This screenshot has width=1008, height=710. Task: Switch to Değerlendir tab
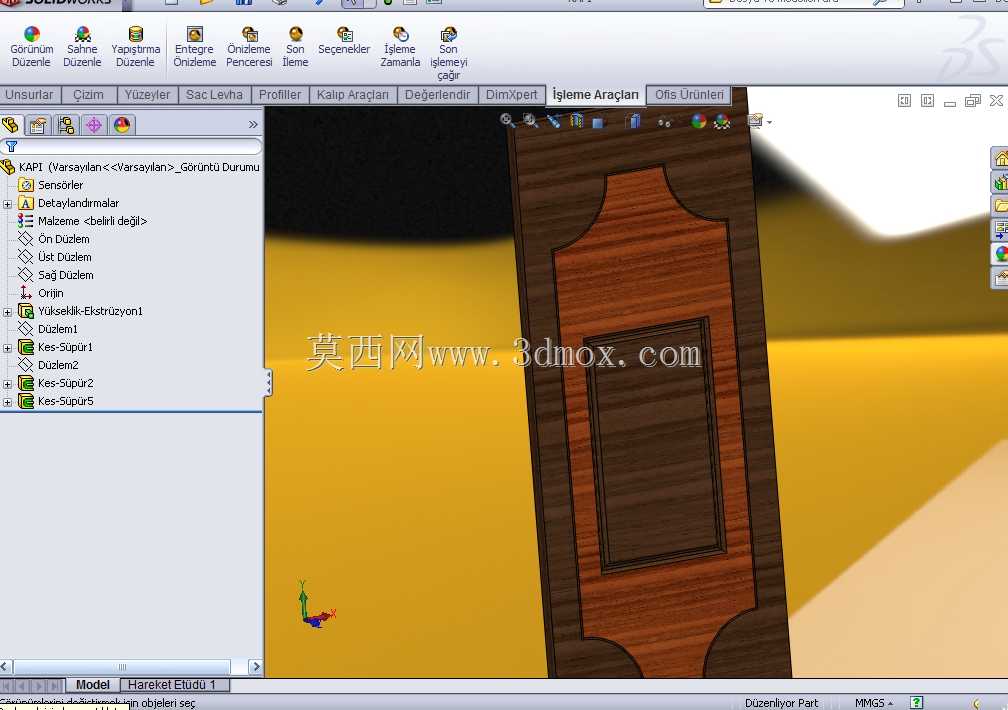pyautogui.click(x=438, y=95)
